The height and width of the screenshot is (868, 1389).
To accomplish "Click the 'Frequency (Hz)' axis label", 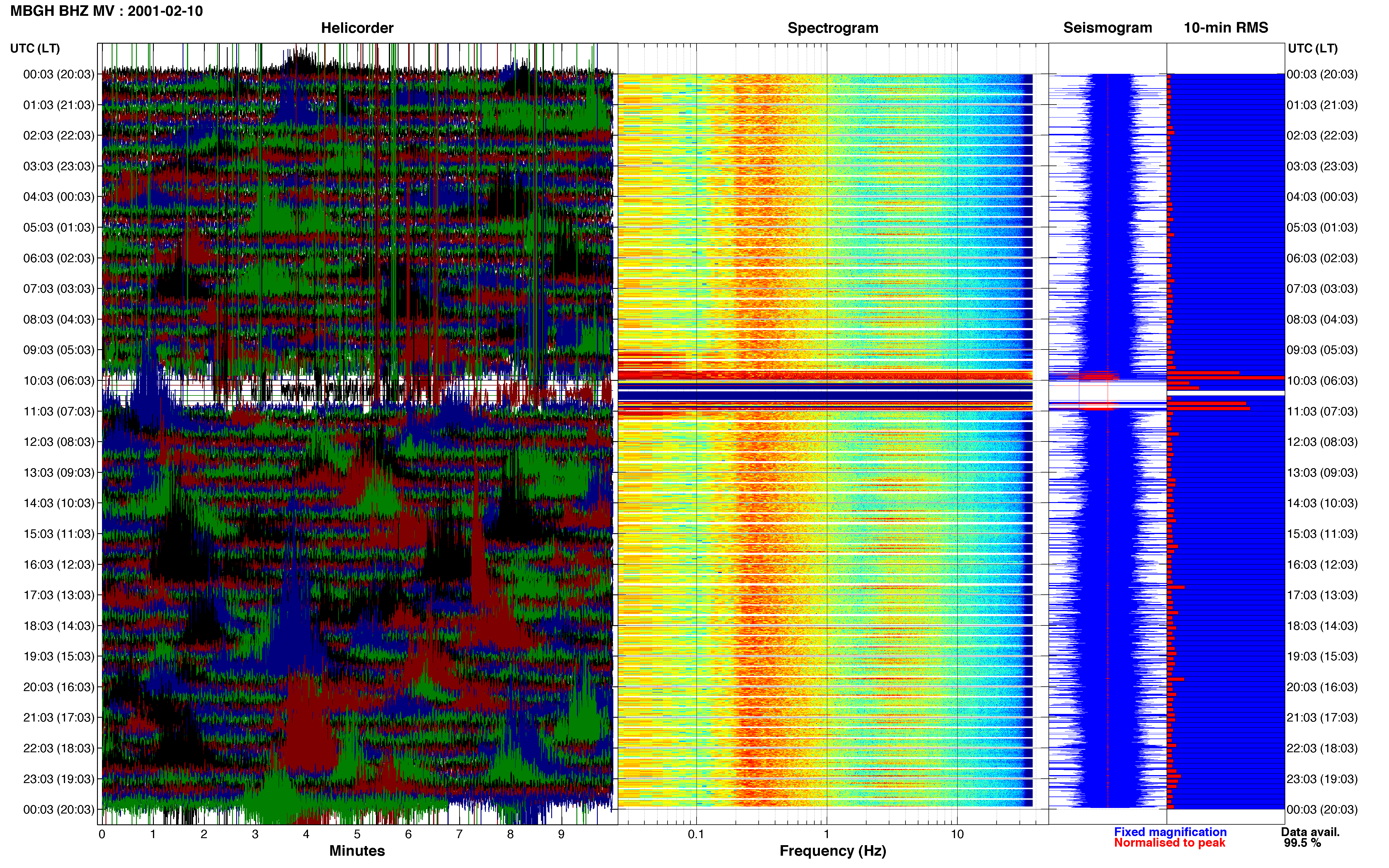I will (x=833, y=851).
